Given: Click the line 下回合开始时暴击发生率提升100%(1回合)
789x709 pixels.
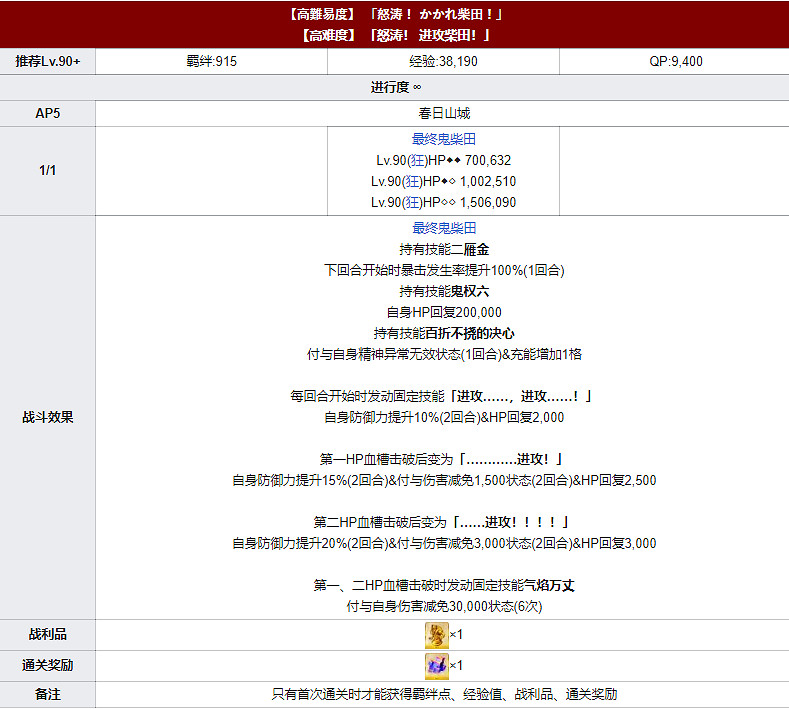Looking at the screenshot, I should click(x=444, y=270).
